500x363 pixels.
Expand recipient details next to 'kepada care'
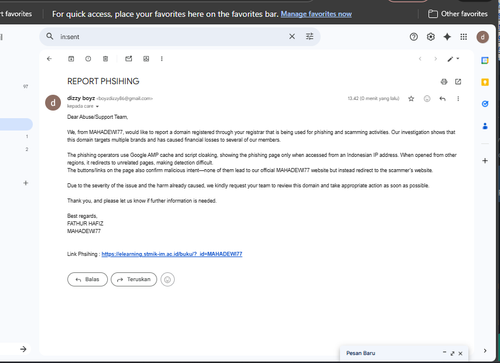click(97, 106)
